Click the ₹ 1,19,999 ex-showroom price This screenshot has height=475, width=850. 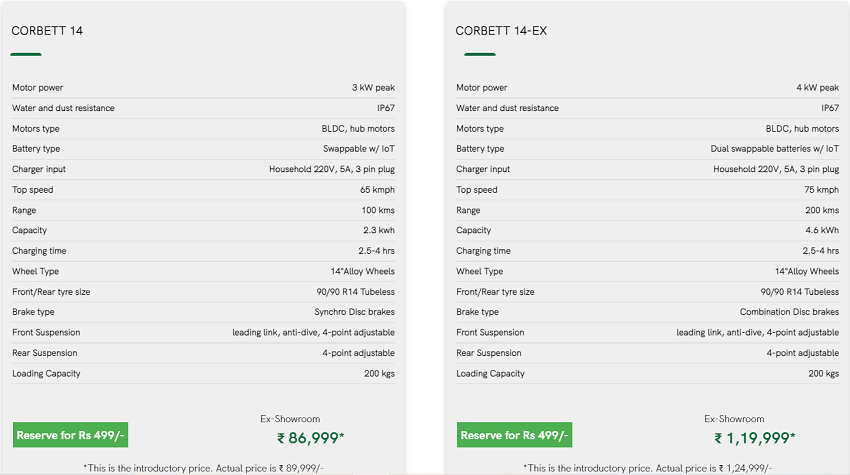pos(755,438)
